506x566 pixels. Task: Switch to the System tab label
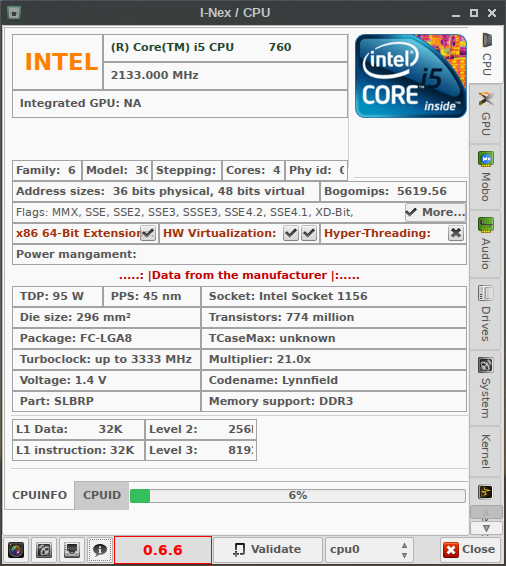coord(486,398)
